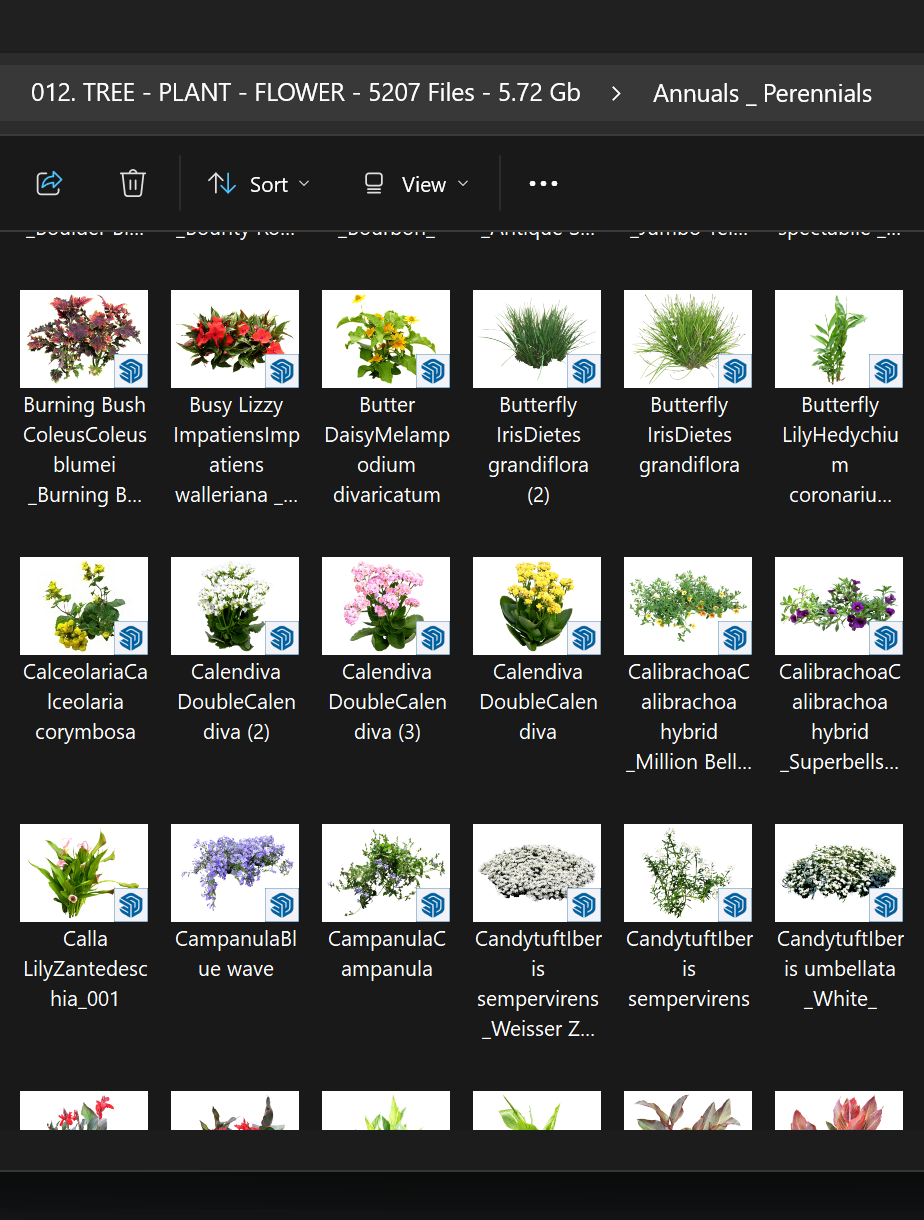Select Candytuft Iberis sempervirens Weisser Z thumbnail
924x1220 pixels.
(x=537, y=873)
